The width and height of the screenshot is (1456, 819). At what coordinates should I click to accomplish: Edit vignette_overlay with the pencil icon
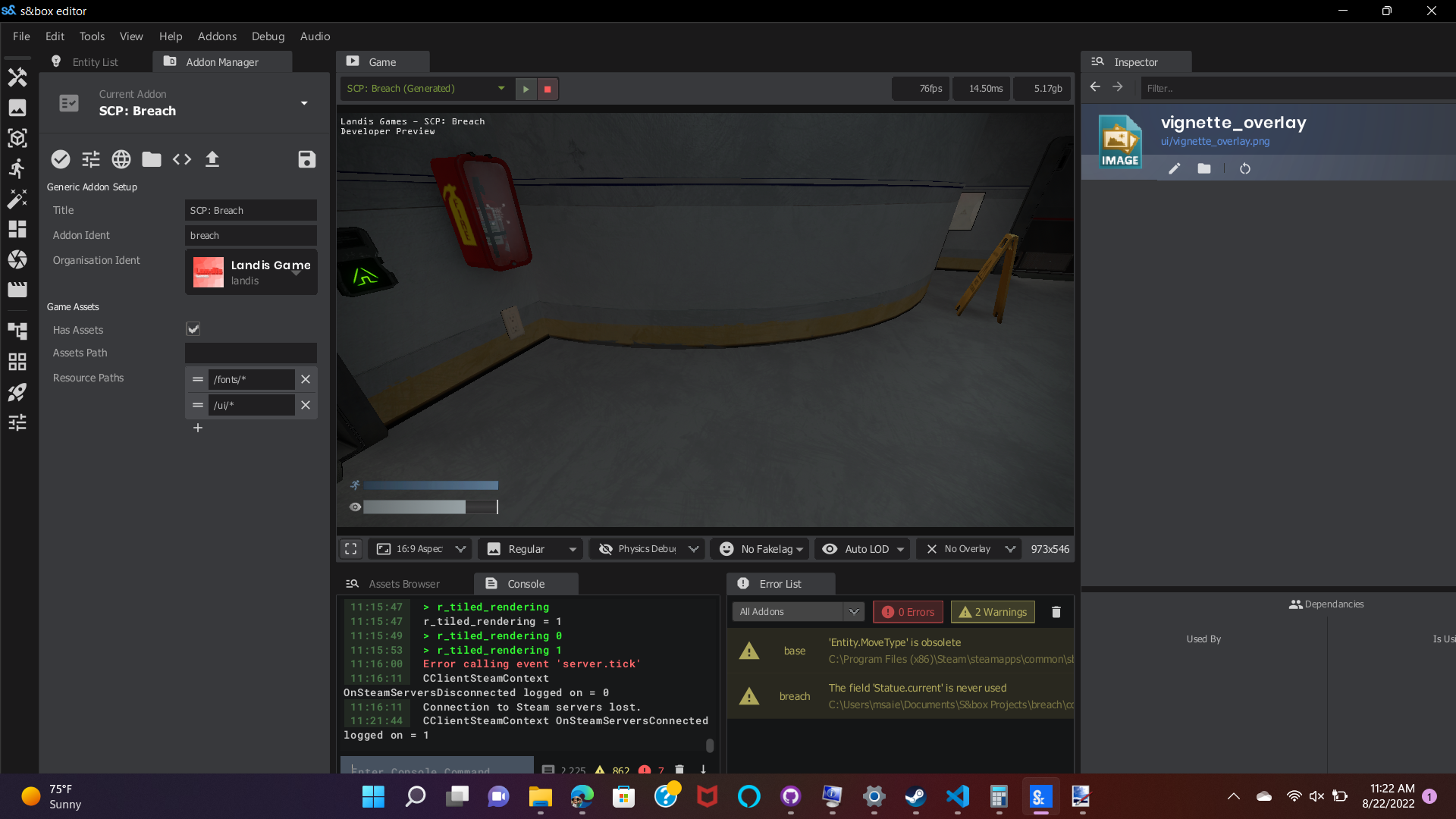[x=1174, y=168]
